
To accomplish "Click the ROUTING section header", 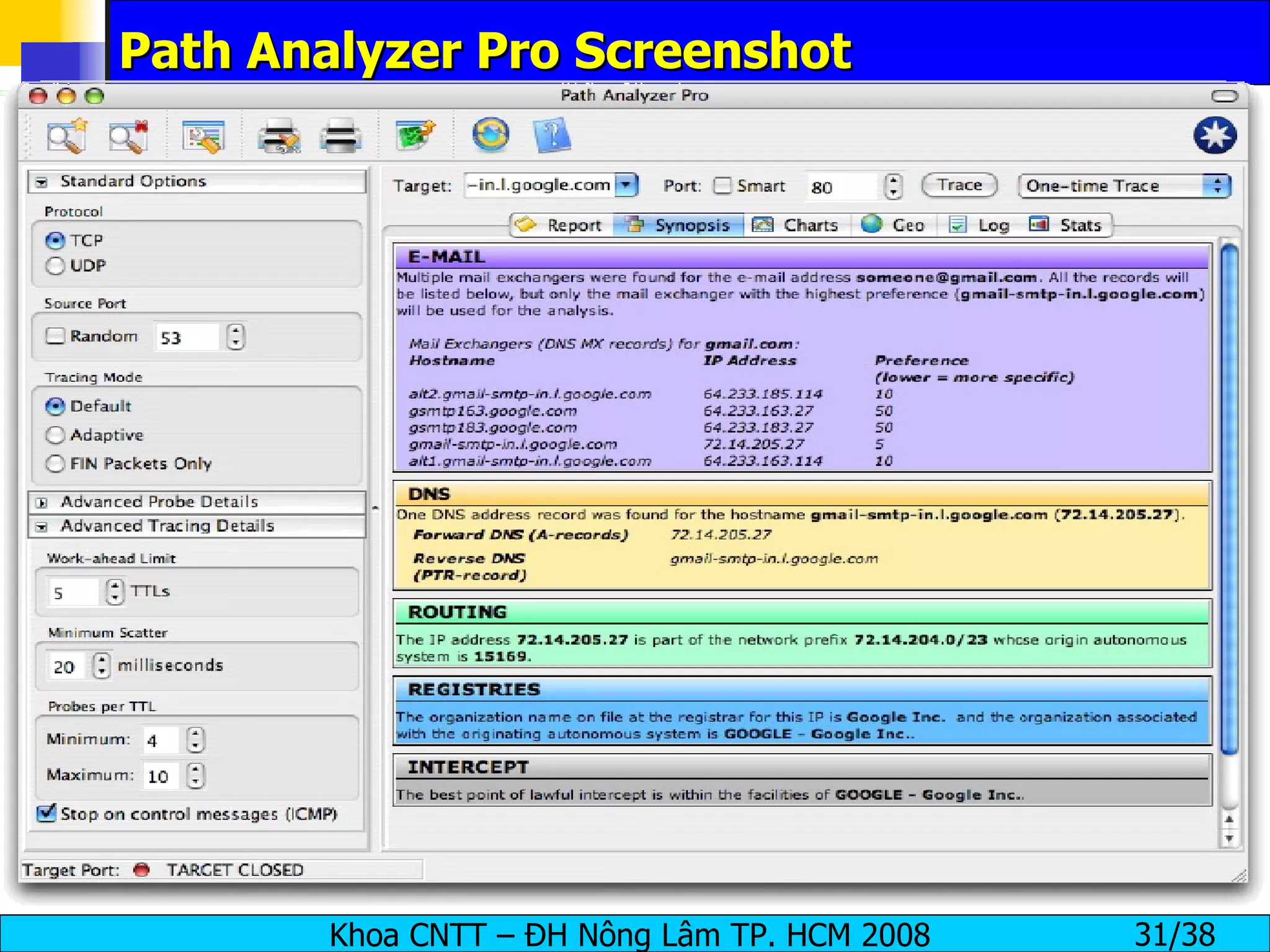I will (802, 612).
